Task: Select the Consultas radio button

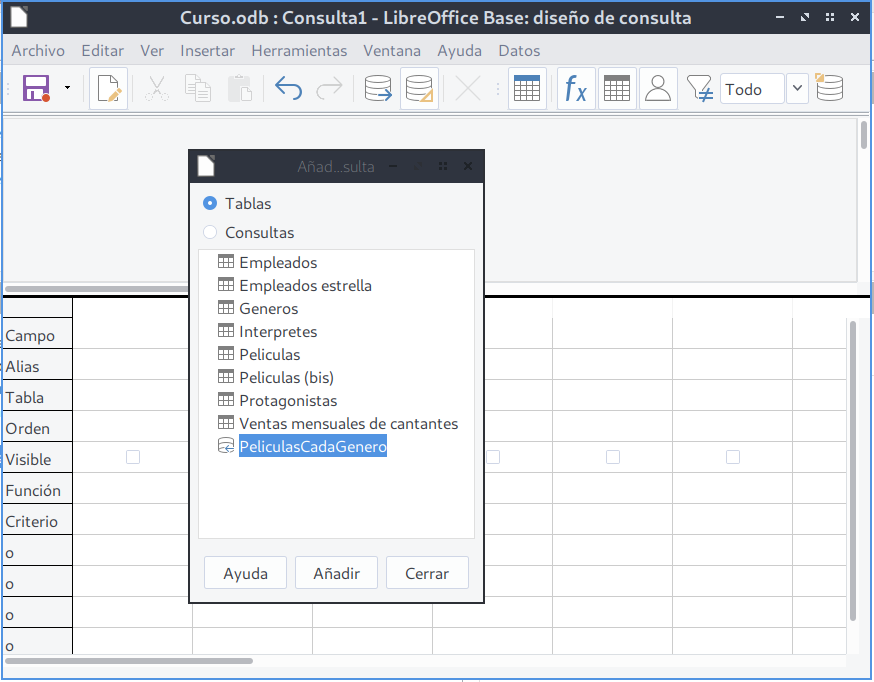Action: (210, 232)
